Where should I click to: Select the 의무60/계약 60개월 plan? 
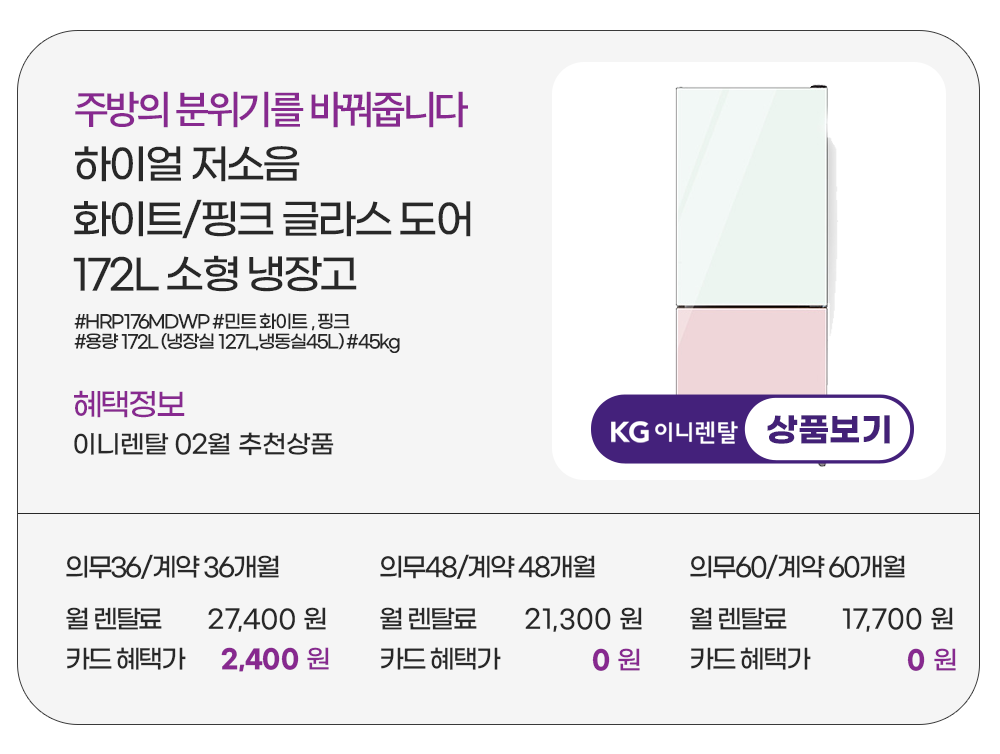797,568
